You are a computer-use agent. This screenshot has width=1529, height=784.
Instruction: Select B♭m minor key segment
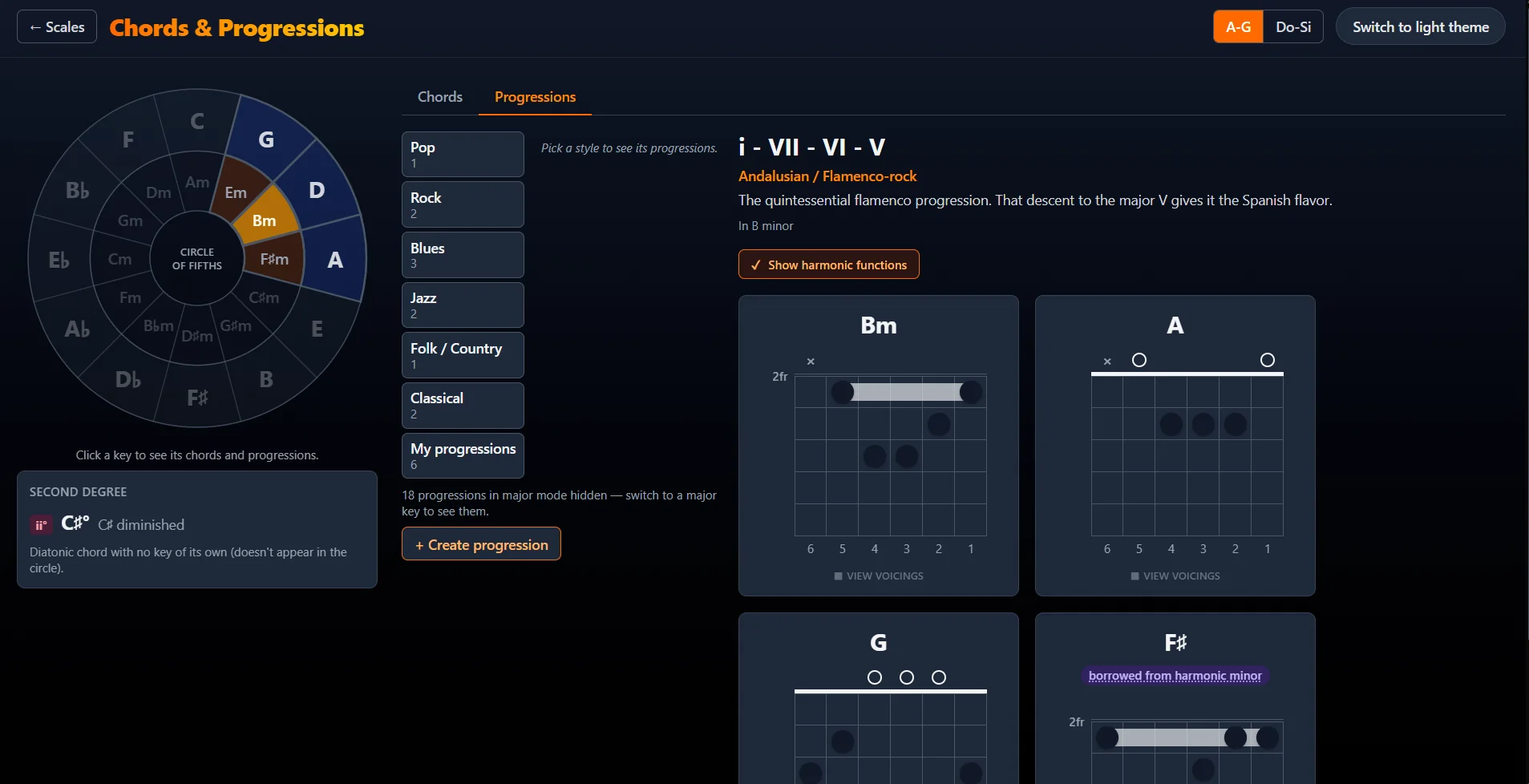159,325
